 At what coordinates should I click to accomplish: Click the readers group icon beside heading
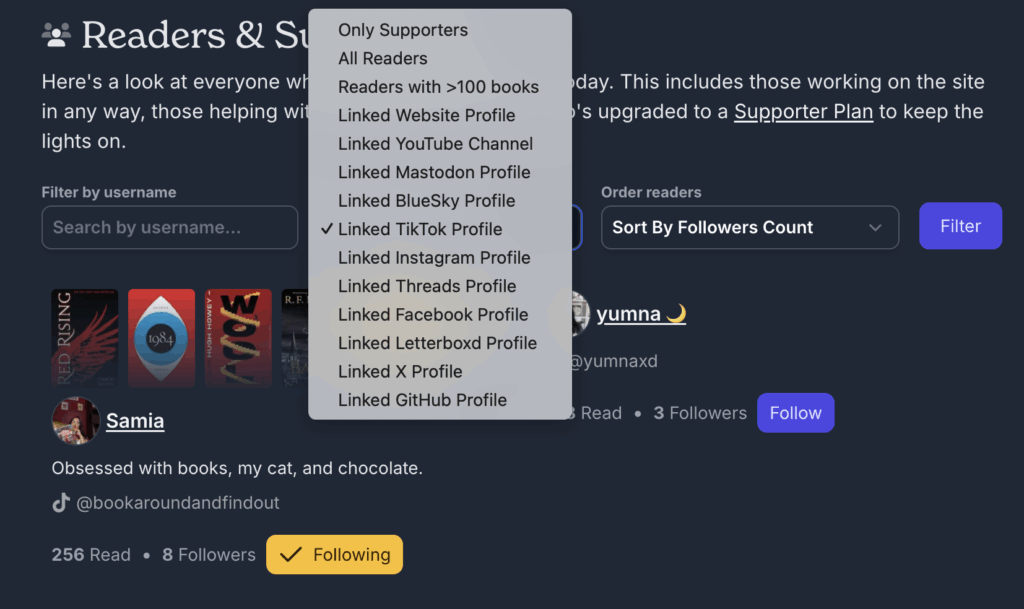pyautogui.click(x=56, y=36)
